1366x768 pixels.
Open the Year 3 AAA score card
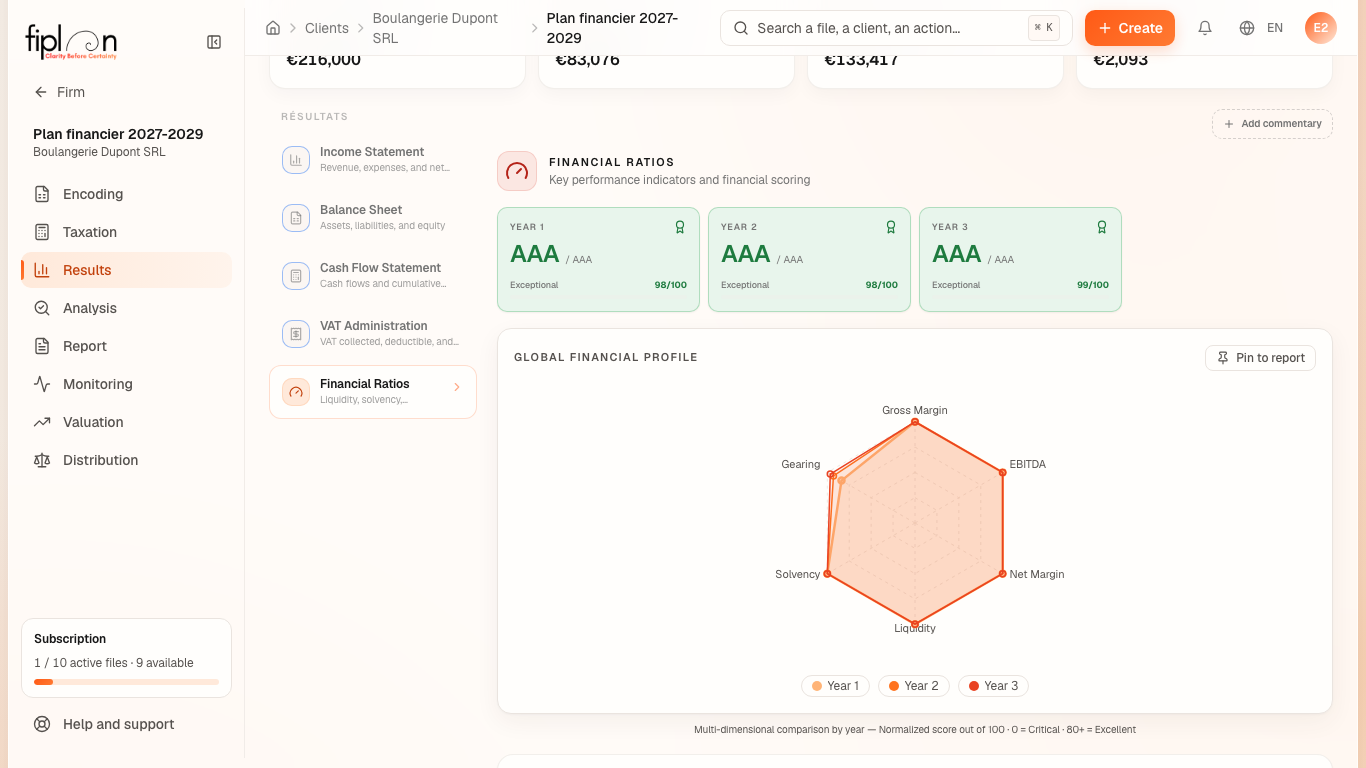click(x=1020, y=259)
